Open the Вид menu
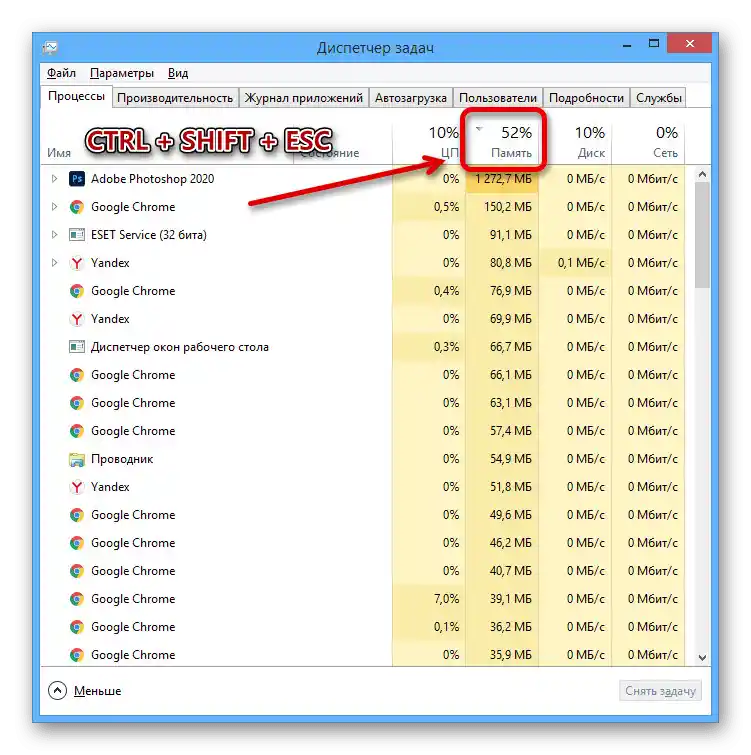 tap(178, 73)
